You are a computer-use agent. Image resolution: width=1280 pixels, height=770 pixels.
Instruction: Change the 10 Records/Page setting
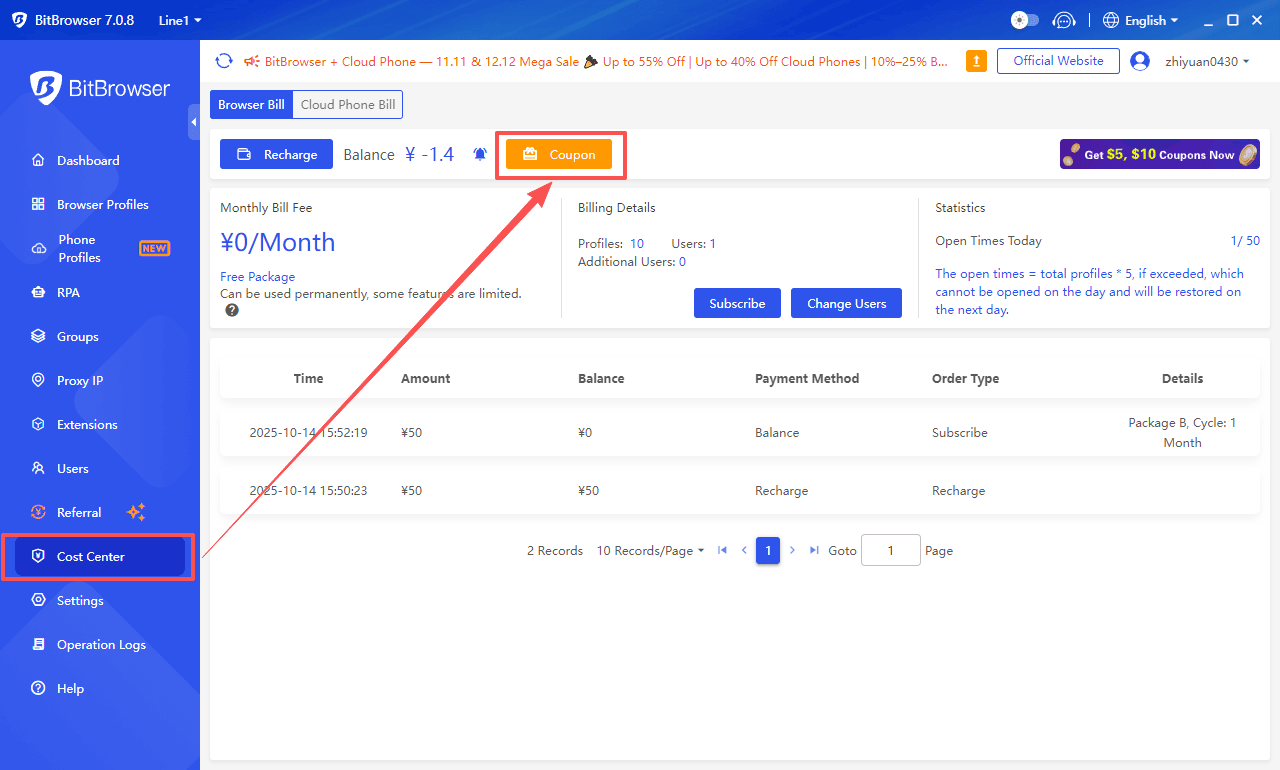650,550
